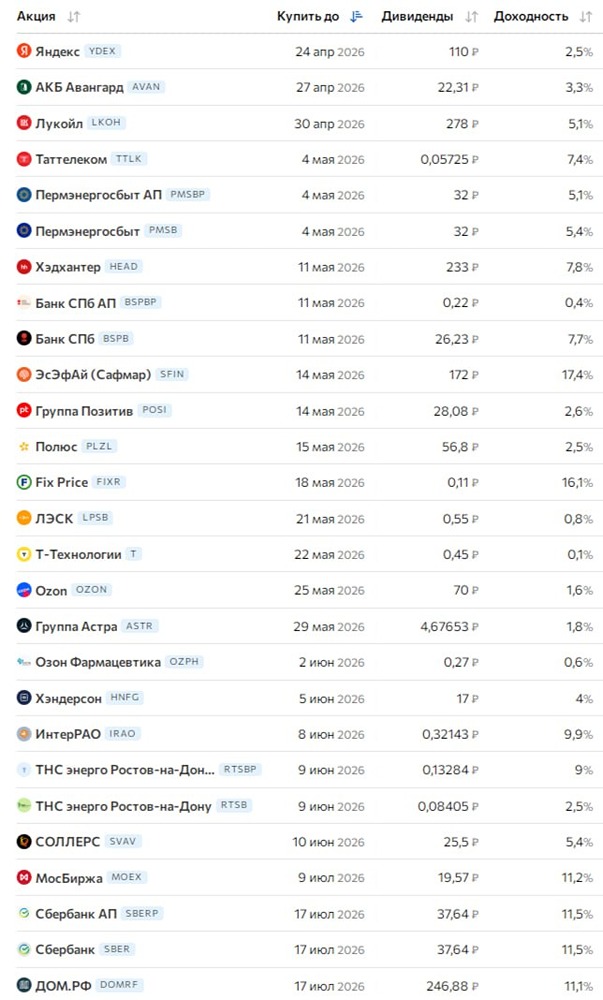
Task: Click the МосБиржа logo icon
Action: coord(24,877)
